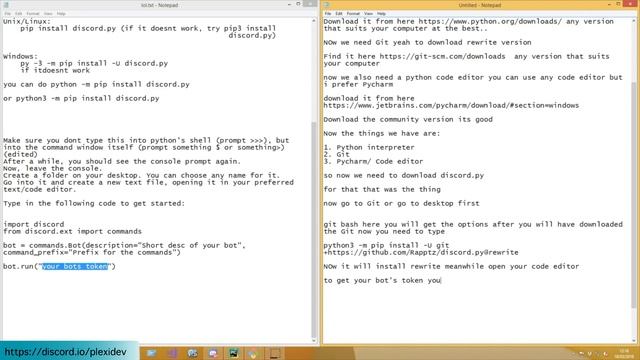This screenshot has height=360, width=640.
Task: Open Edit menu in Untitled Notepad
Action: click(339, 13)
